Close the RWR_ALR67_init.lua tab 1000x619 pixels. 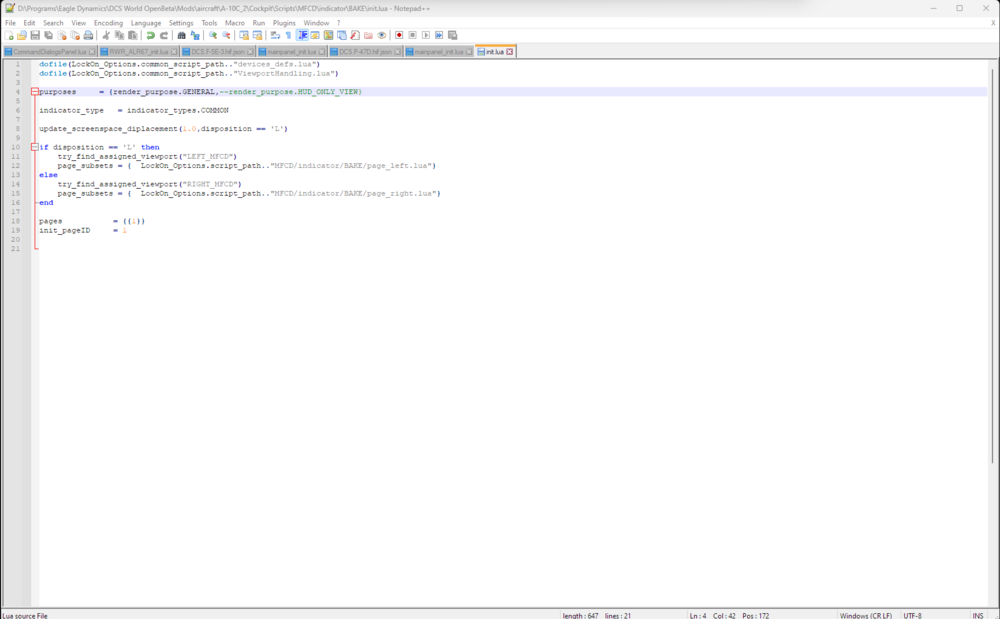(174, 52)
